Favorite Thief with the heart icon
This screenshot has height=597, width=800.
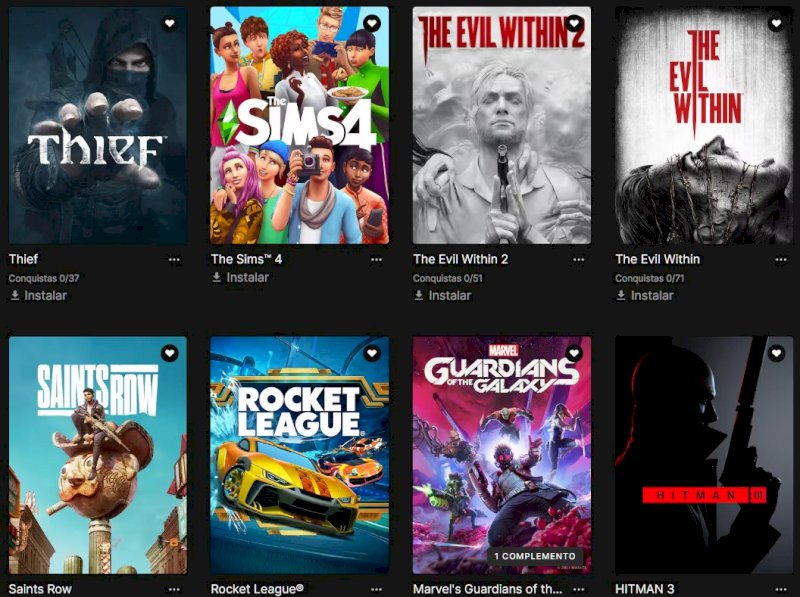[169, 23]
